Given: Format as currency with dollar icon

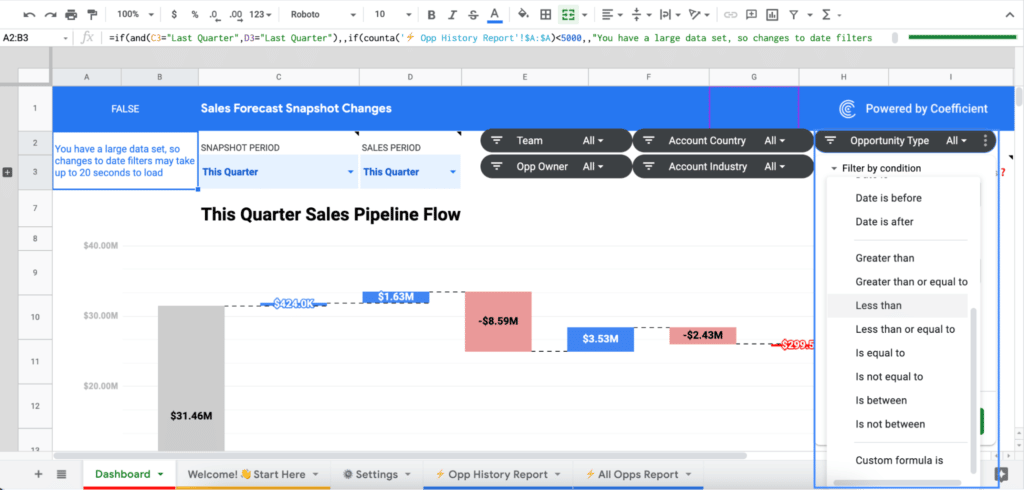Looking at the screenshot, I should 174,14.
